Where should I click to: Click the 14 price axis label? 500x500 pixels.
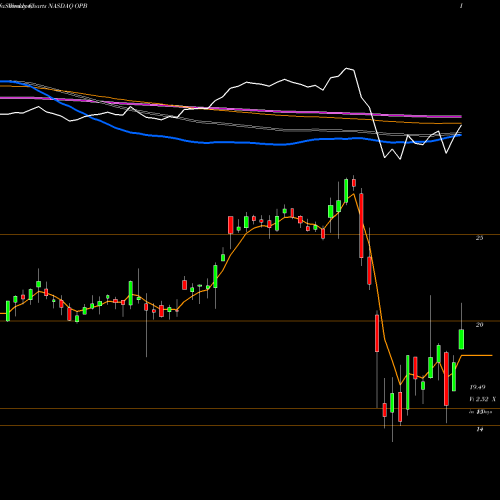click(479, 429)
